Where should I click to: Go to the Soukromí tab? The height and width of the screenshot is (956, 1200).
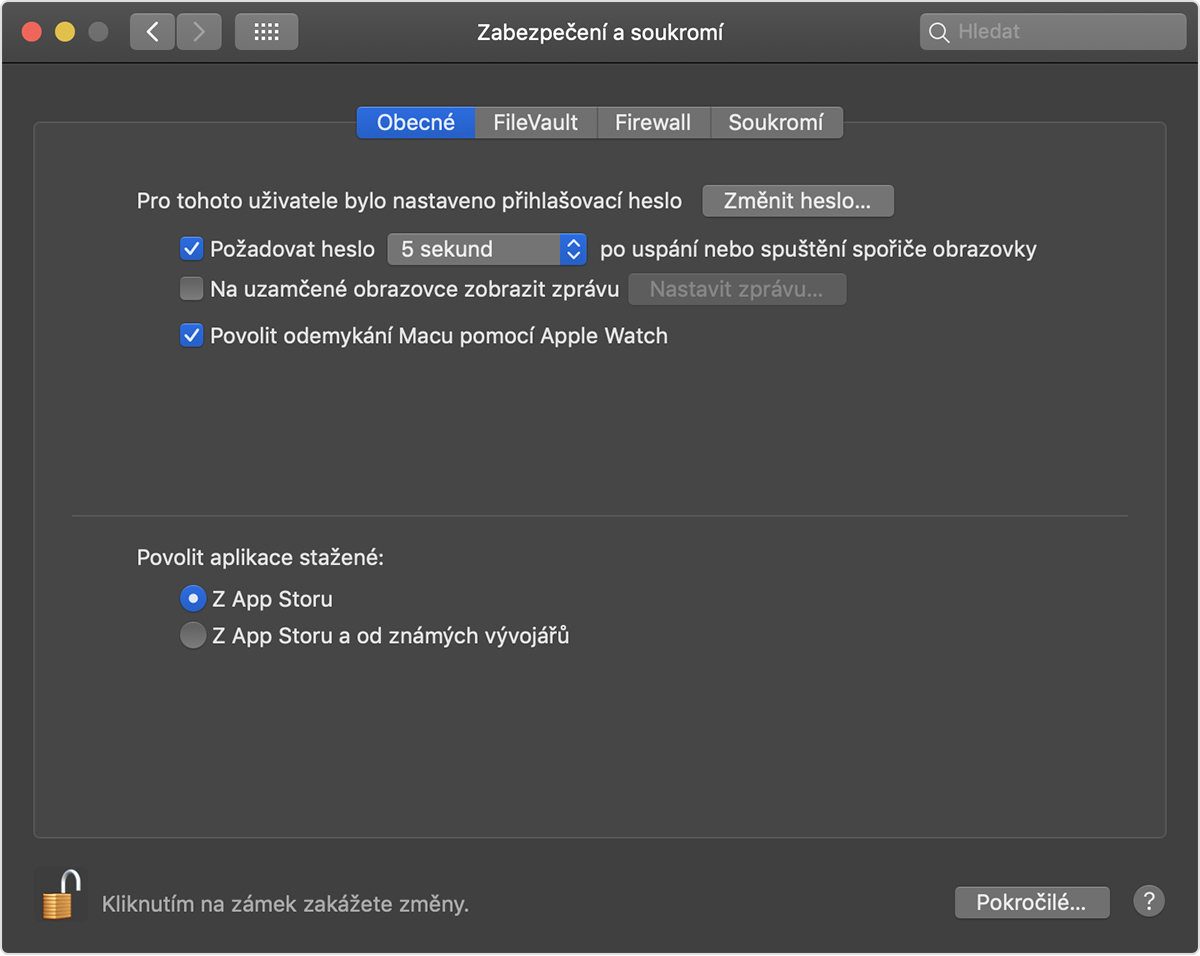coord(776,123)
